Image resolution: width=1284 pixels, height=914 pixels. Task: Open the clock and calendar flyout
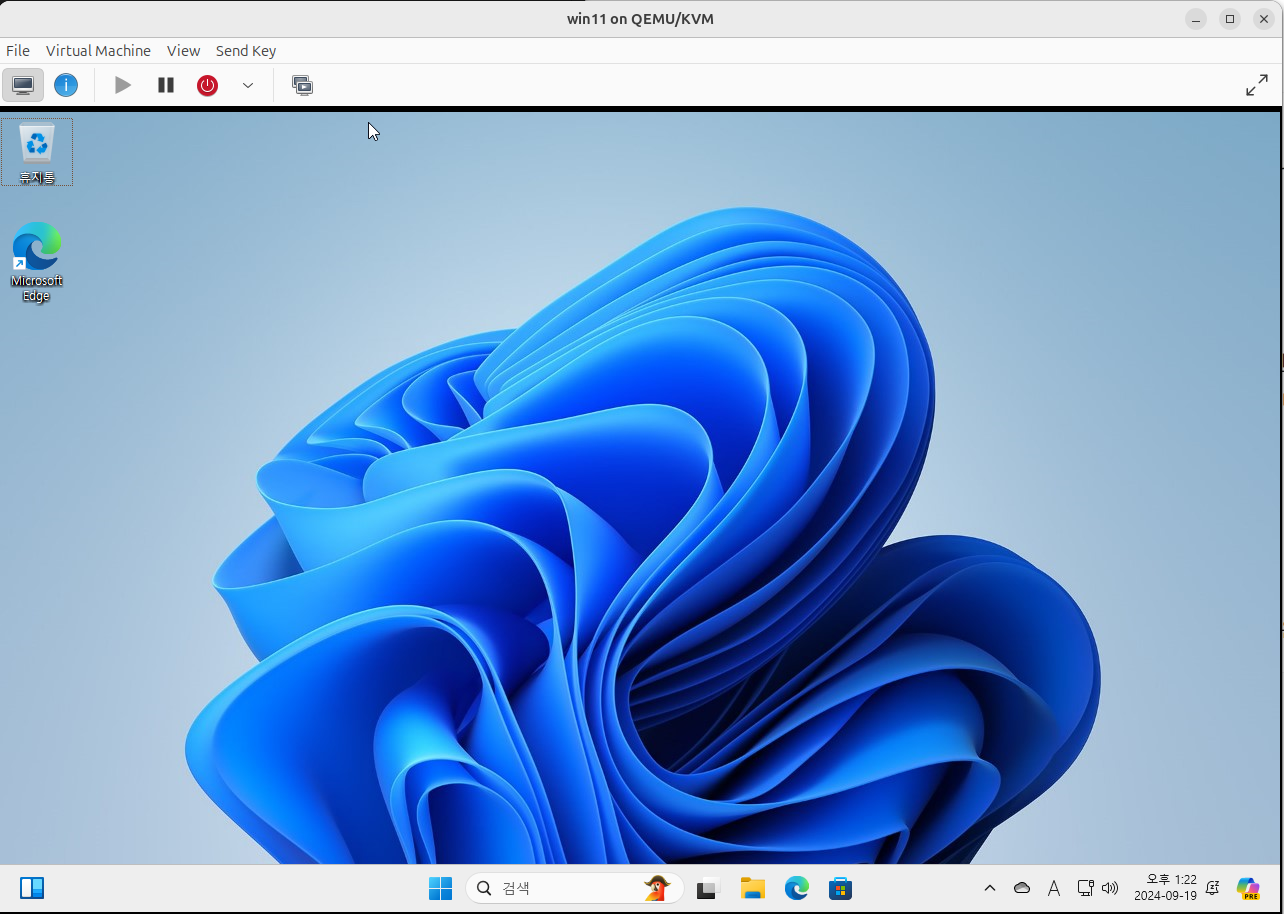1165,888
